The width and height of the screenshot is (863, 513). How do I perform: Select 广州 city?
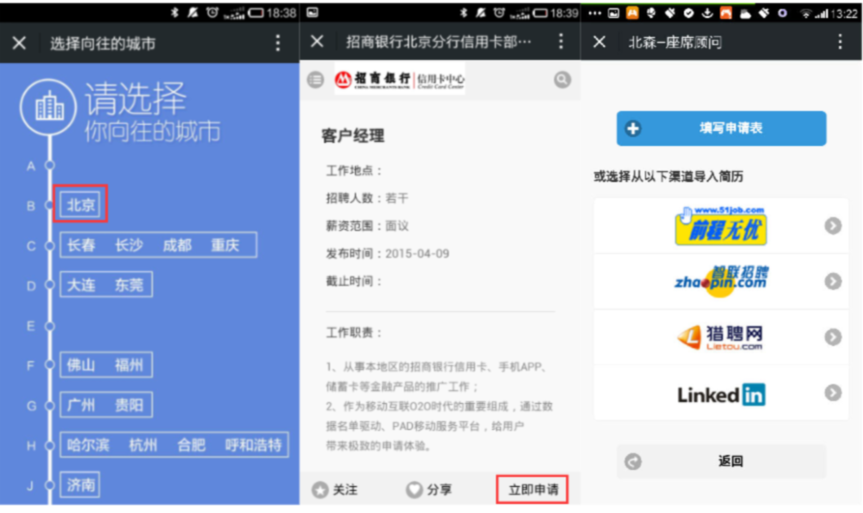pos(81,405)
